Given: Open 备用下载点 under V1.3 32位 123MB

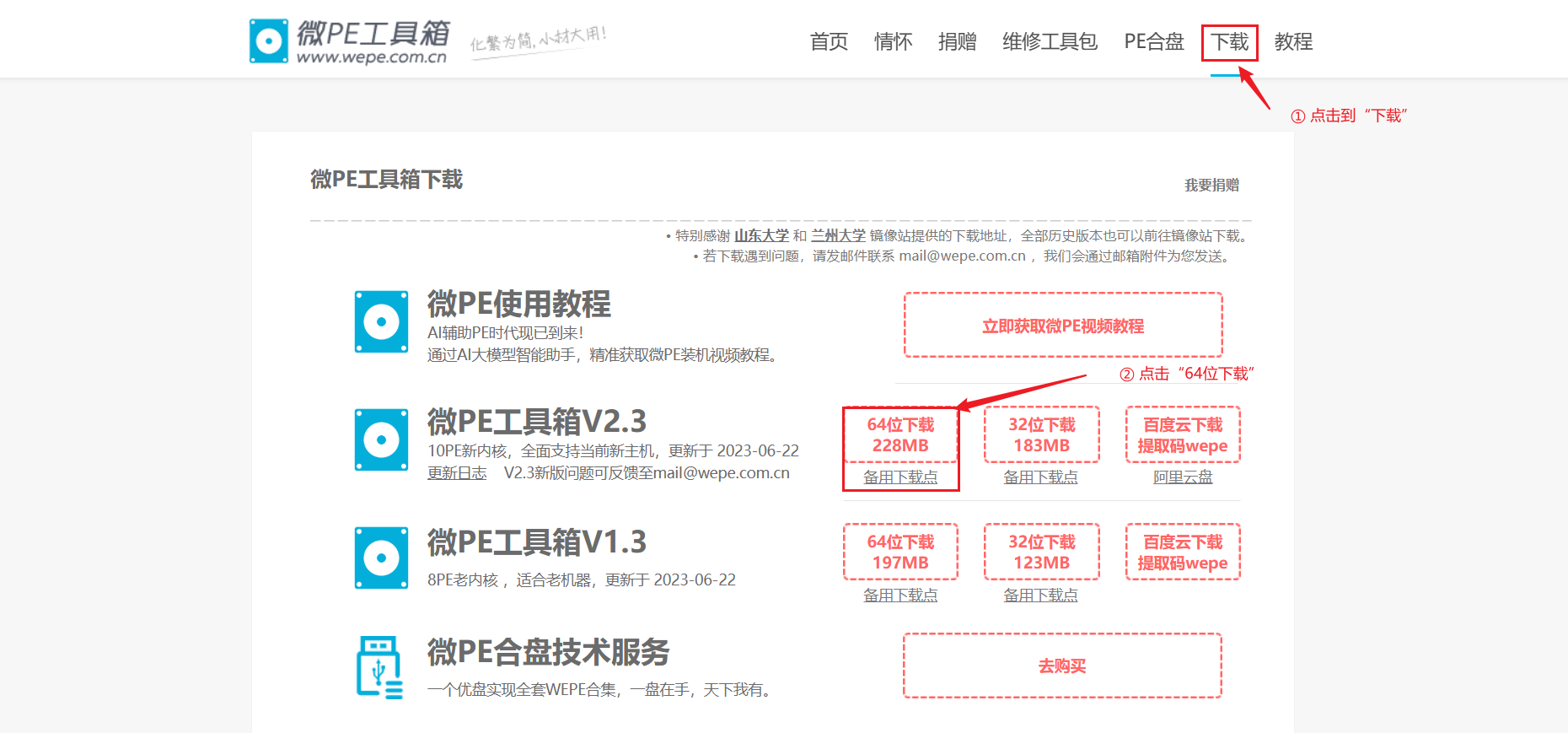Looking at the screenshot, I should pyautogui.click(x=1041, y=596).
